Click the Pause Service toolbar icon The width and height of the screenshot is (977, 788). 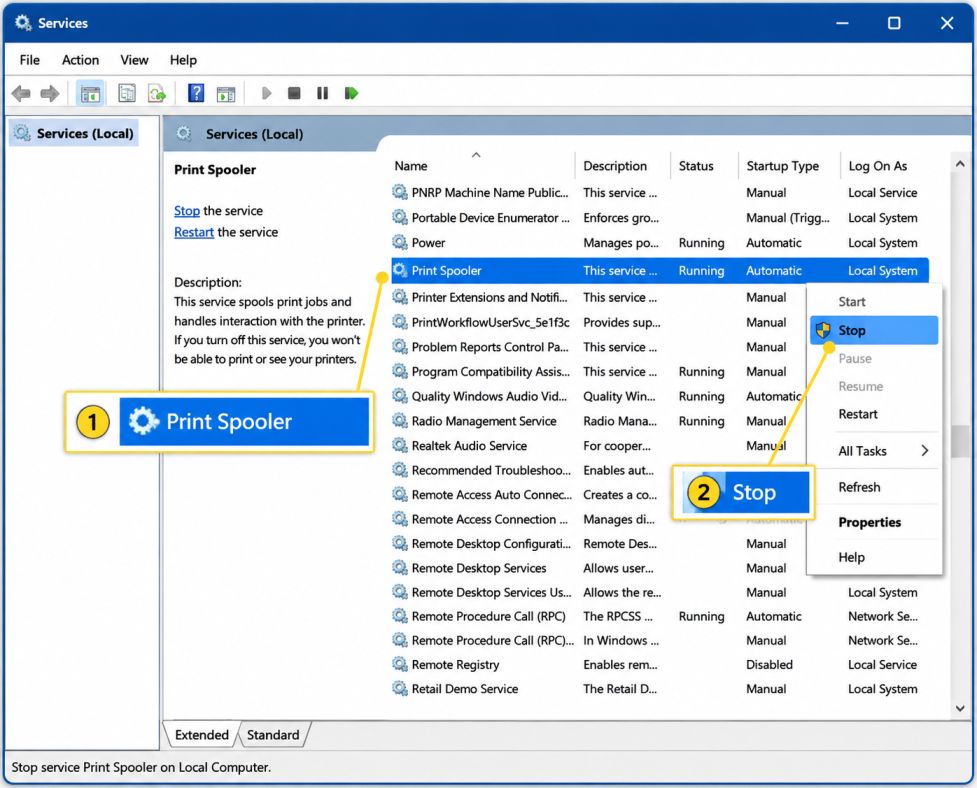point(322,93)
